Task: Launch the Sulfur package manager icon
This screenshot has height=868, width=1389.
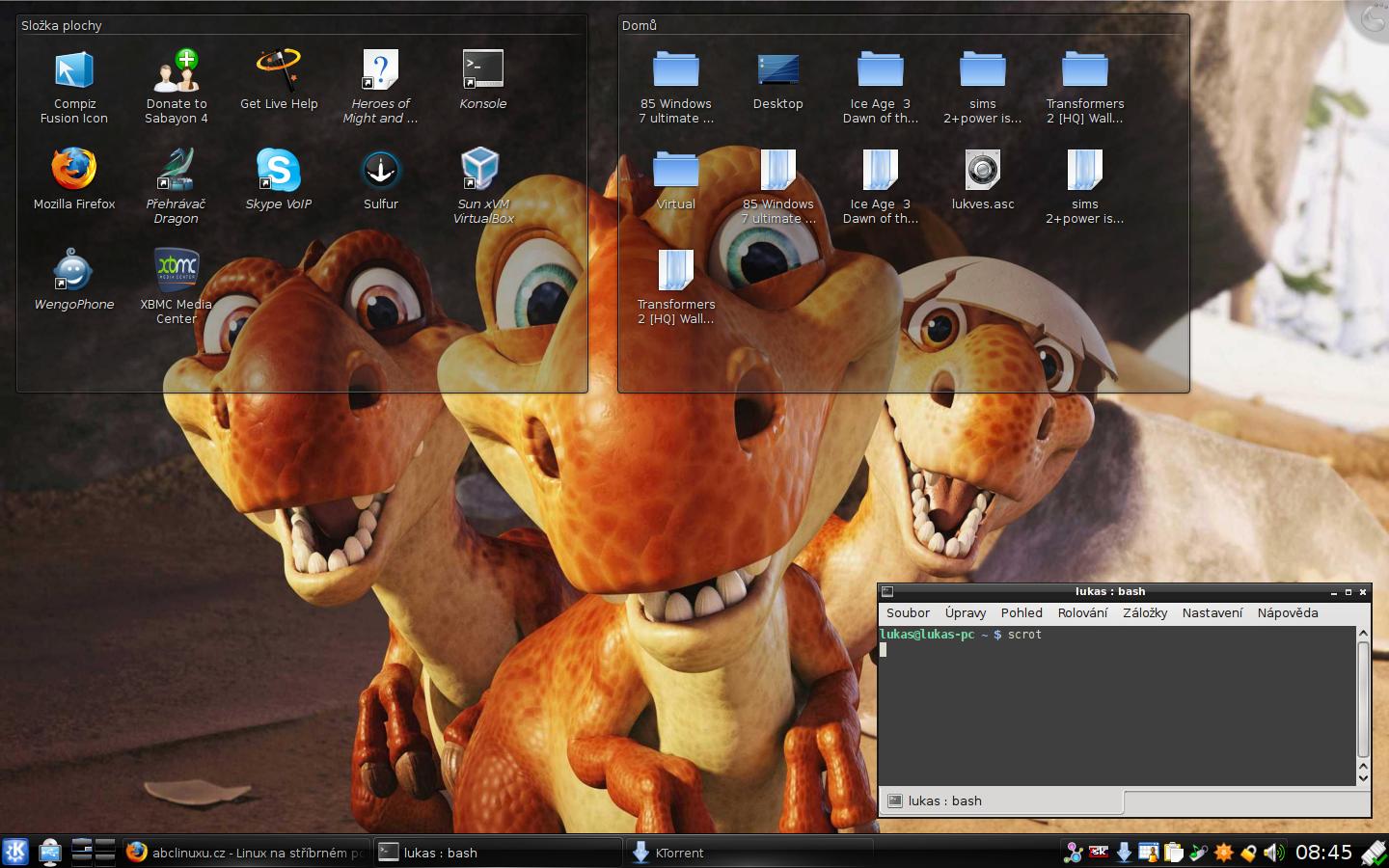Action: [381, 179]
